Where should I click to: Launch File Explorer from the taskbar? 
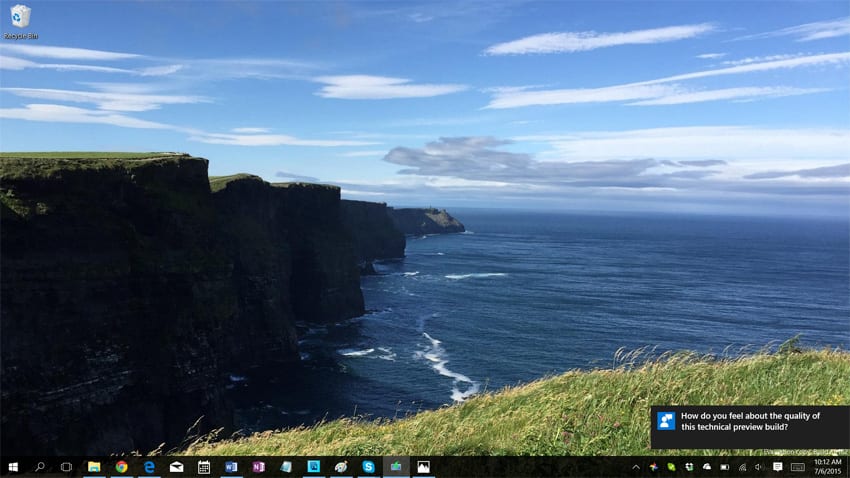coord(94,467)
